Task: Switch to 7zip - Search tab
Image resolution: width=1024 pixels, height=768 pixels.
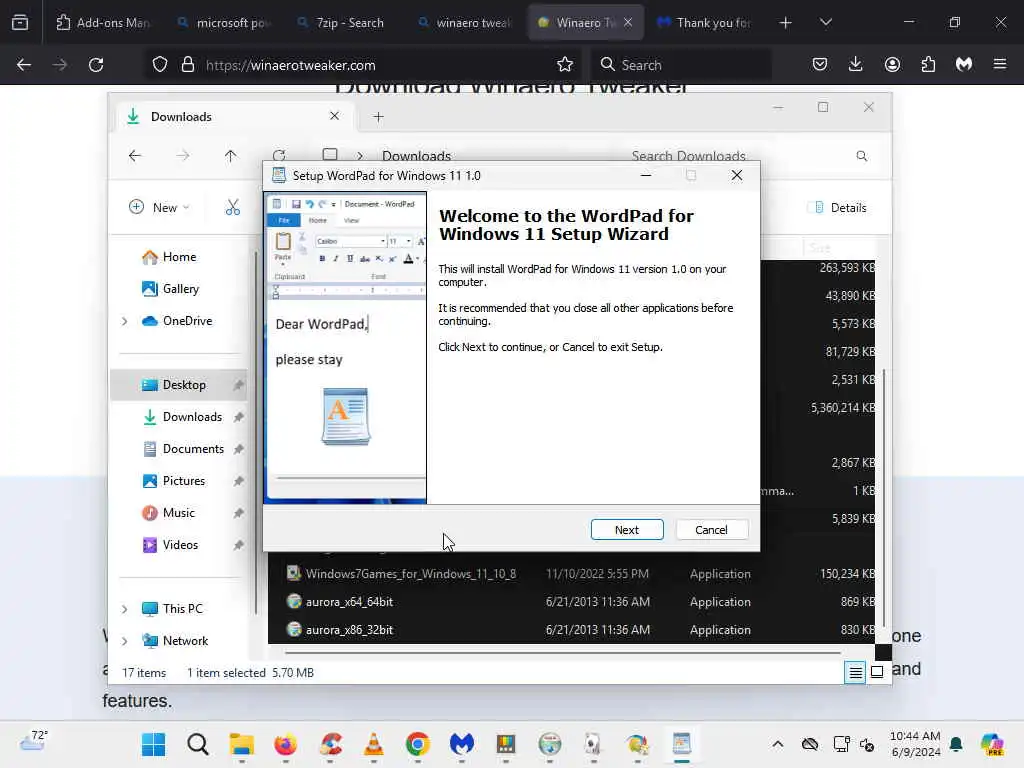Action: [342, 23]
